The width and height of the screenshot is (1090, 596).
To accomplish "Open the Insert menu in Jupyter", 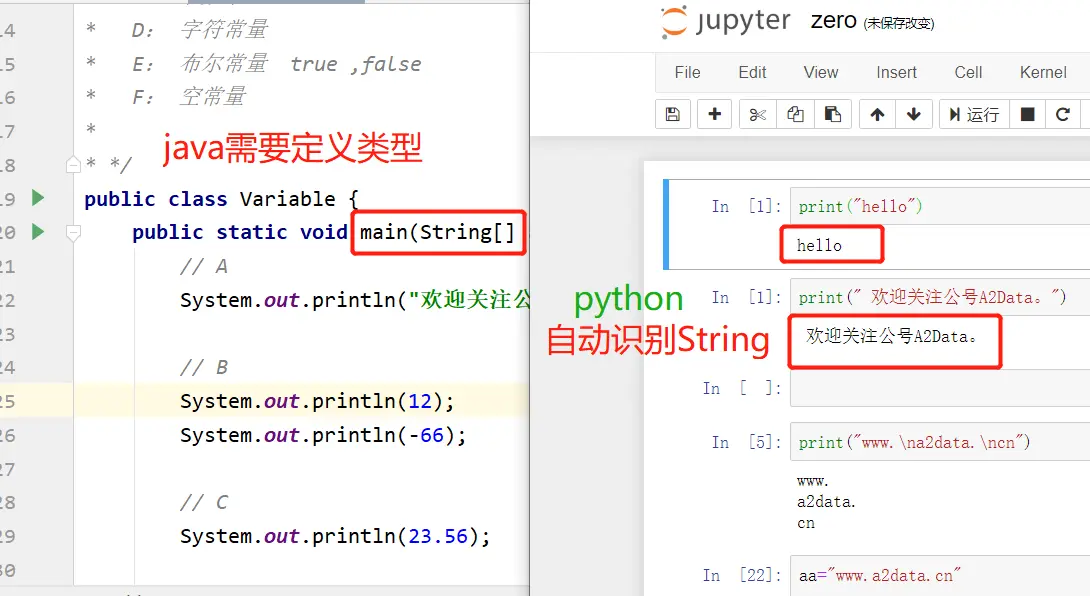I will tap(896, 72).
